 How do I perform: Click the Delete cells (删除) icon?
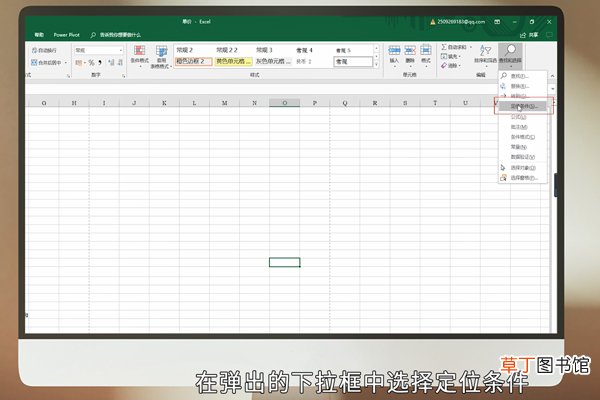(x=410, y=50)
